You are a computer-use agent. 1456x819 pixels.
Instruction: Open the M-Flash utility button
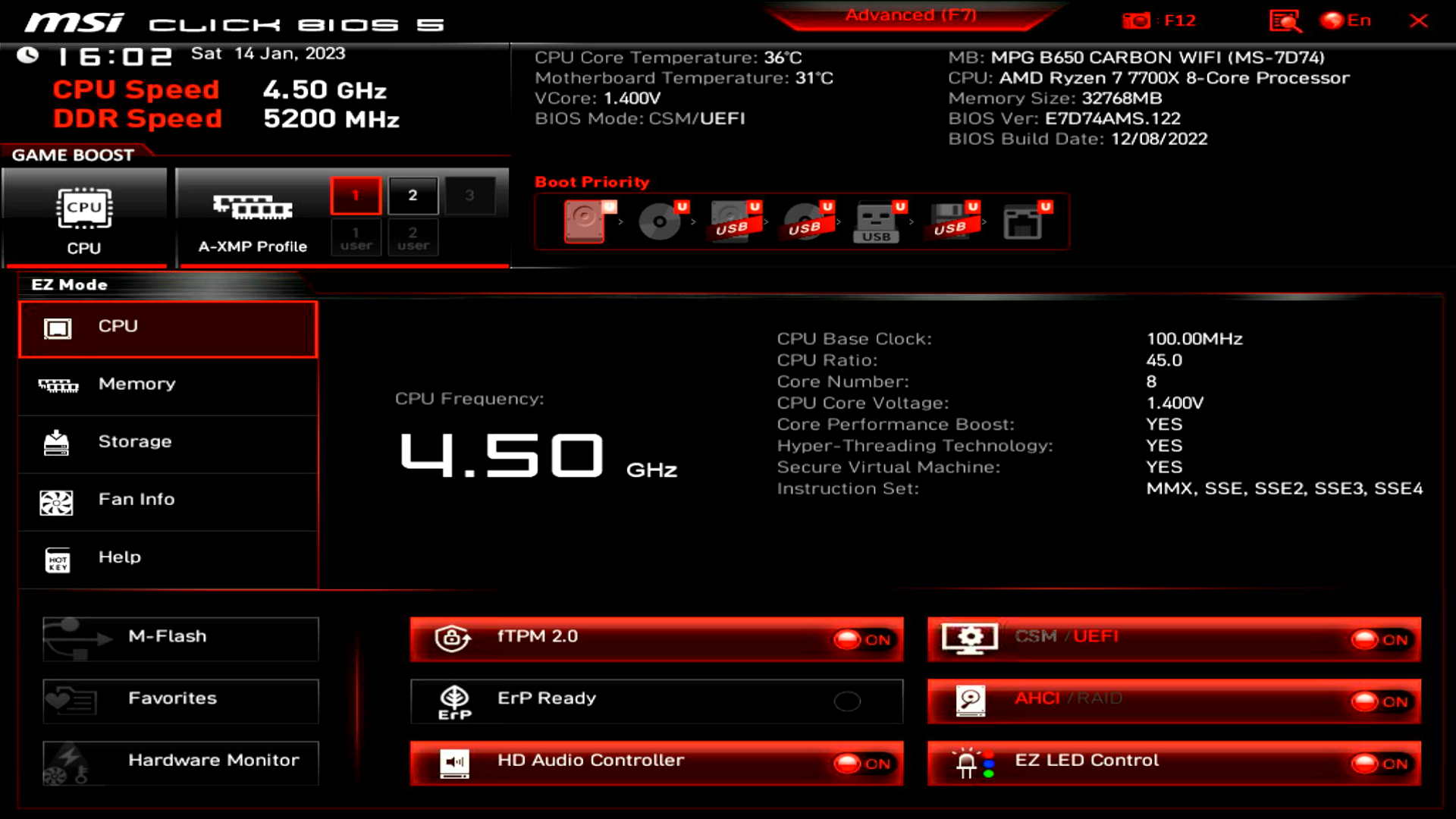coord(180,637)
